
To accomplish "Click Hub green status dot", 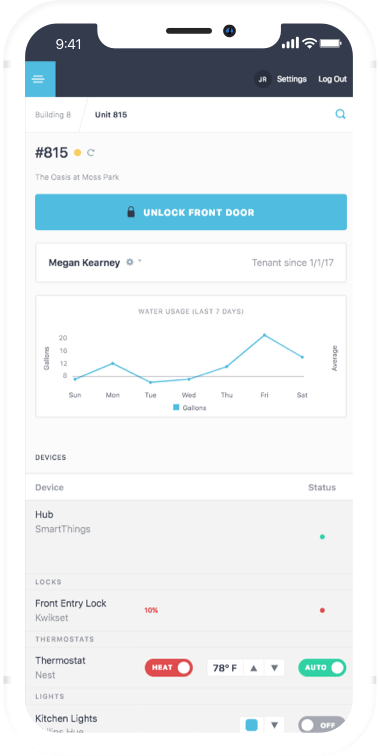I will tap(322, 537).
